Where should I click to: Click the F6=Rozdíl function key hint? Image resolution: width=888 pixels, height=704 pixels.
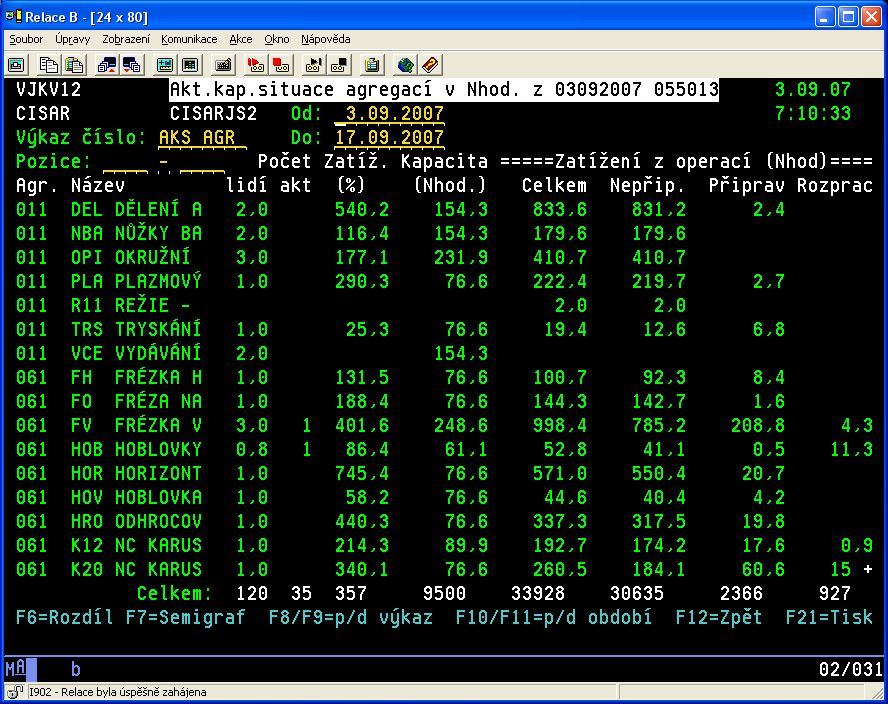click(65, 617)
